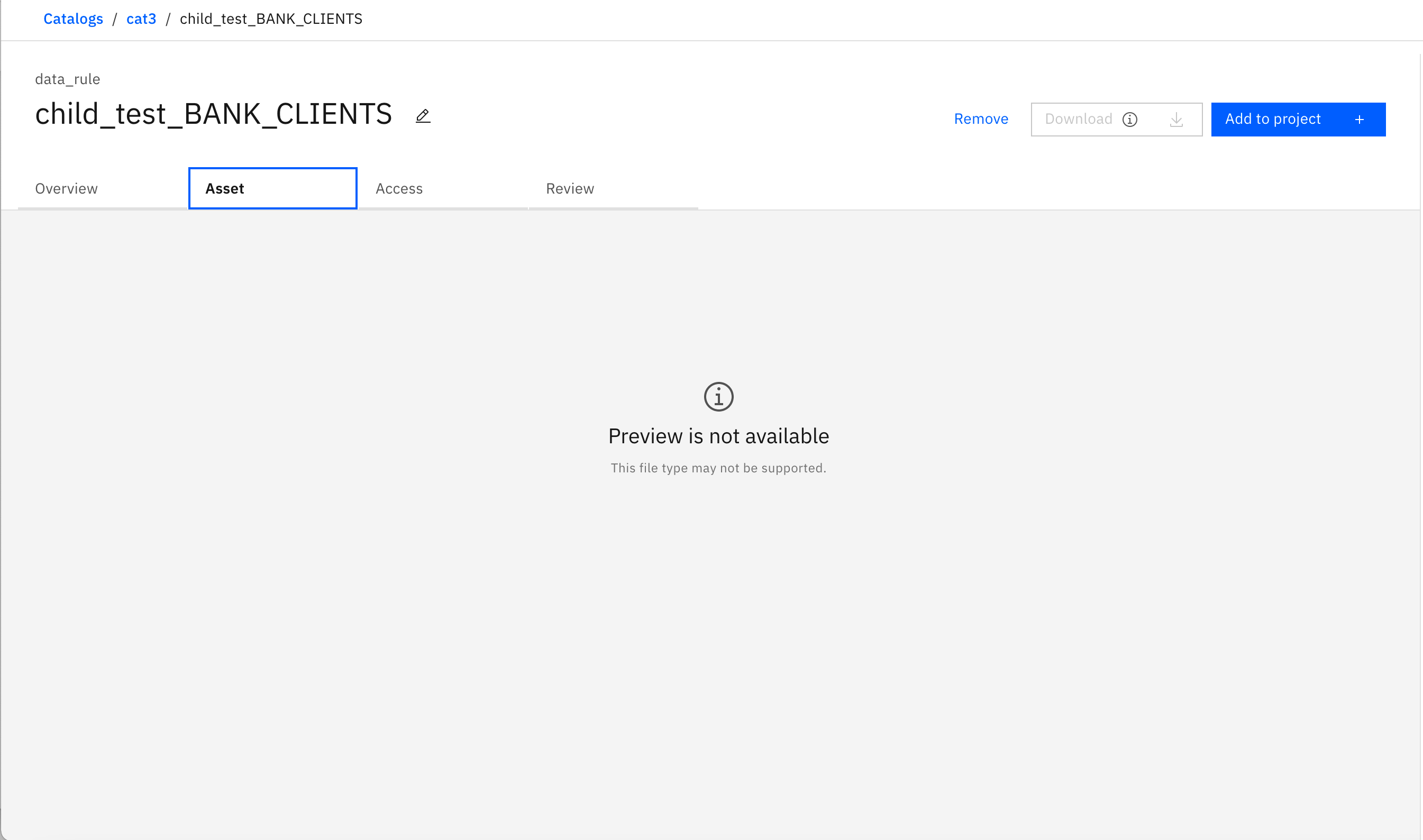Open the cat3 catalog breadcrumb link
This screenshot has width=1423, height=840.
tap(141, 19)
